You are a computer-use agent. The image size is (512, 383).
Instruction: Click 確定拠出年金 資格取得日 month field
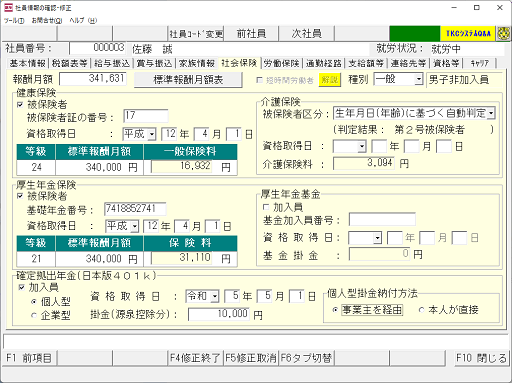[265, 296]
